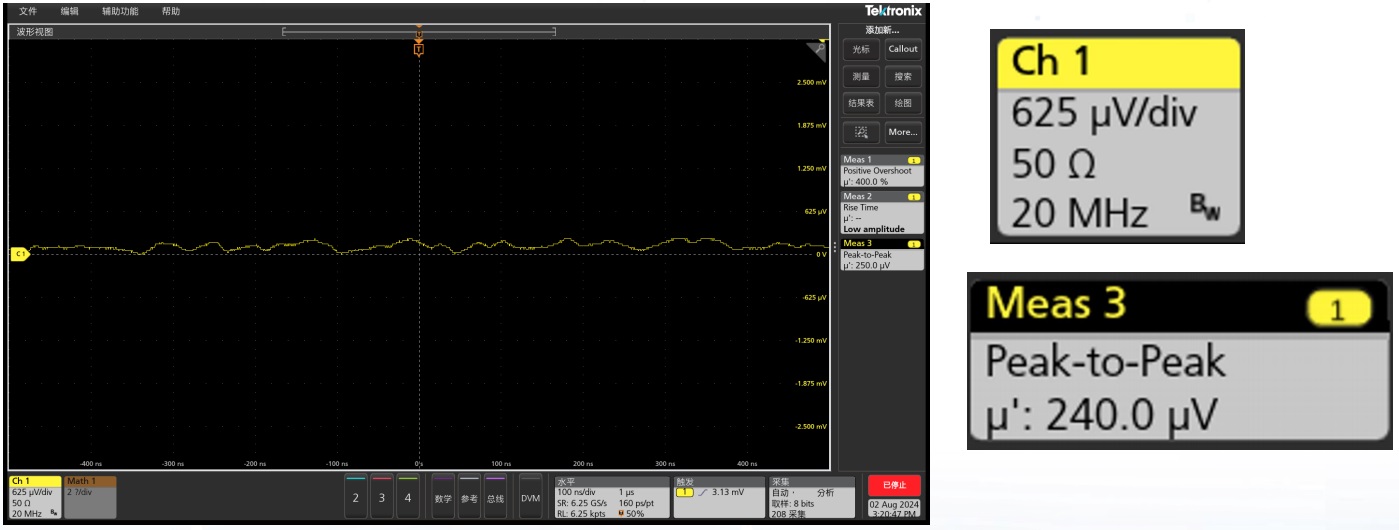1399x530 pixels.
Task: Click the -1.875 mV vertical scale label
Action: [x=810, y=383]
